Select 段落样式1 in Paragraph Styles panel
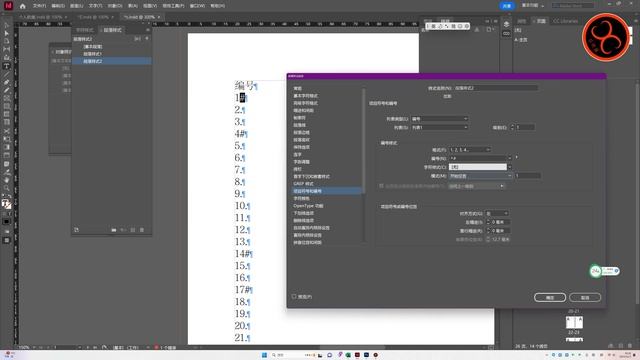640x360 pixels. (92, 54)
